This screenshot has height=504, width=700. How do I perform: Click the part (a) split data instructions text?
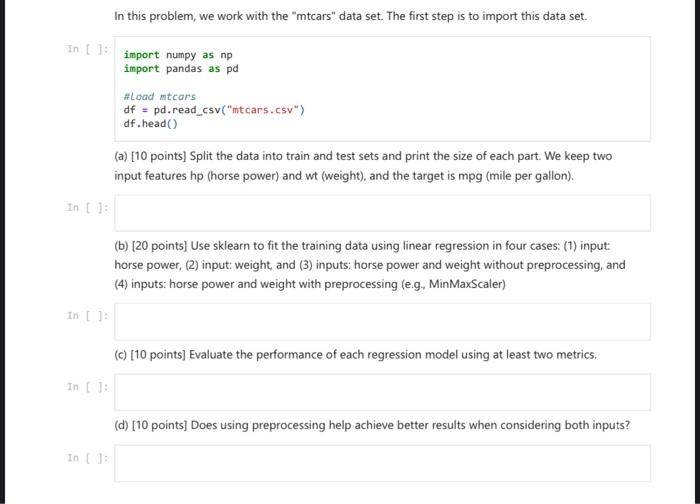[363, 166]
